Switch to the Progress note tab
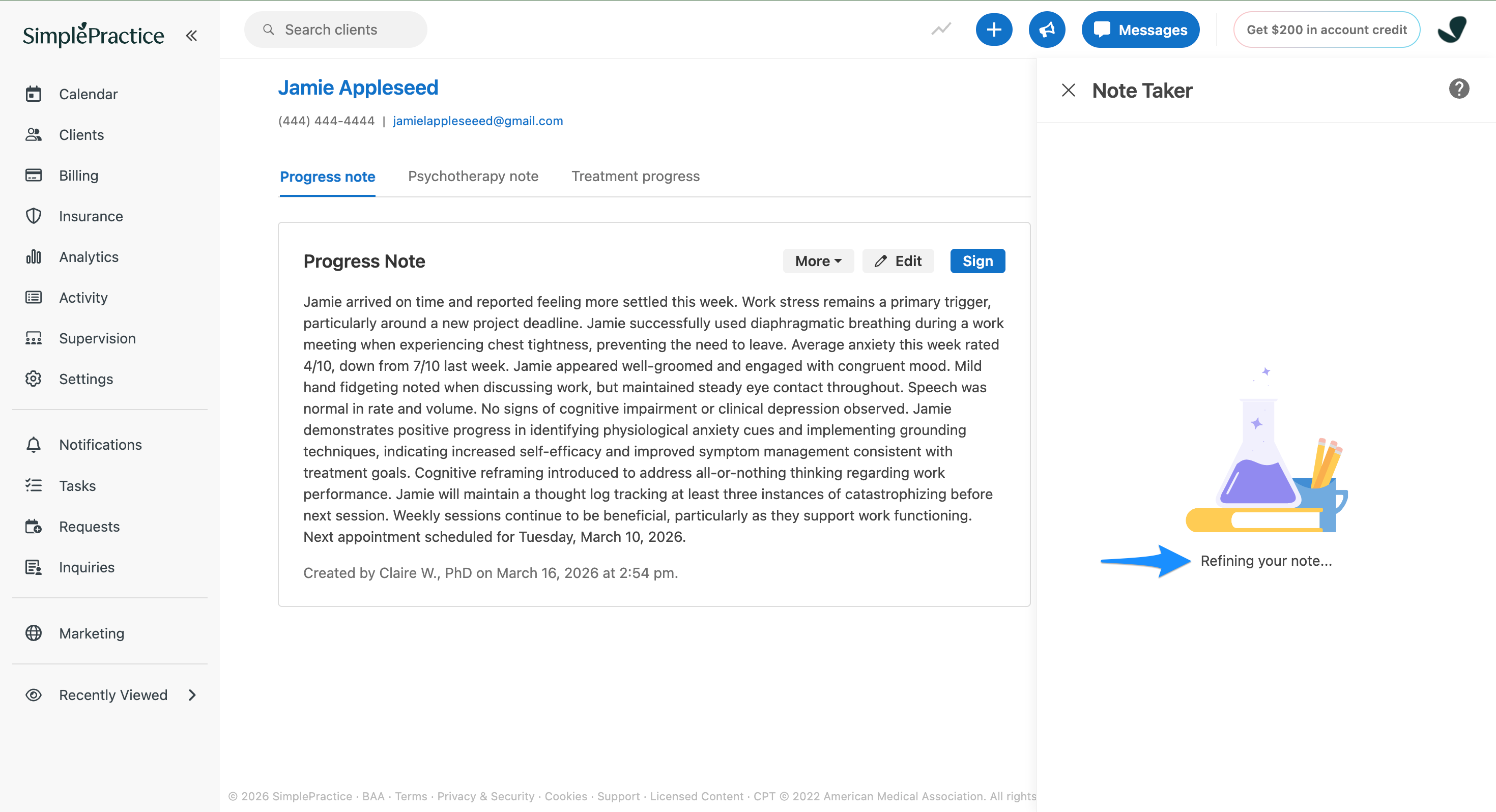Image resolution: width=1496 pixels, height=812 pixels. (x=328, y=176)
